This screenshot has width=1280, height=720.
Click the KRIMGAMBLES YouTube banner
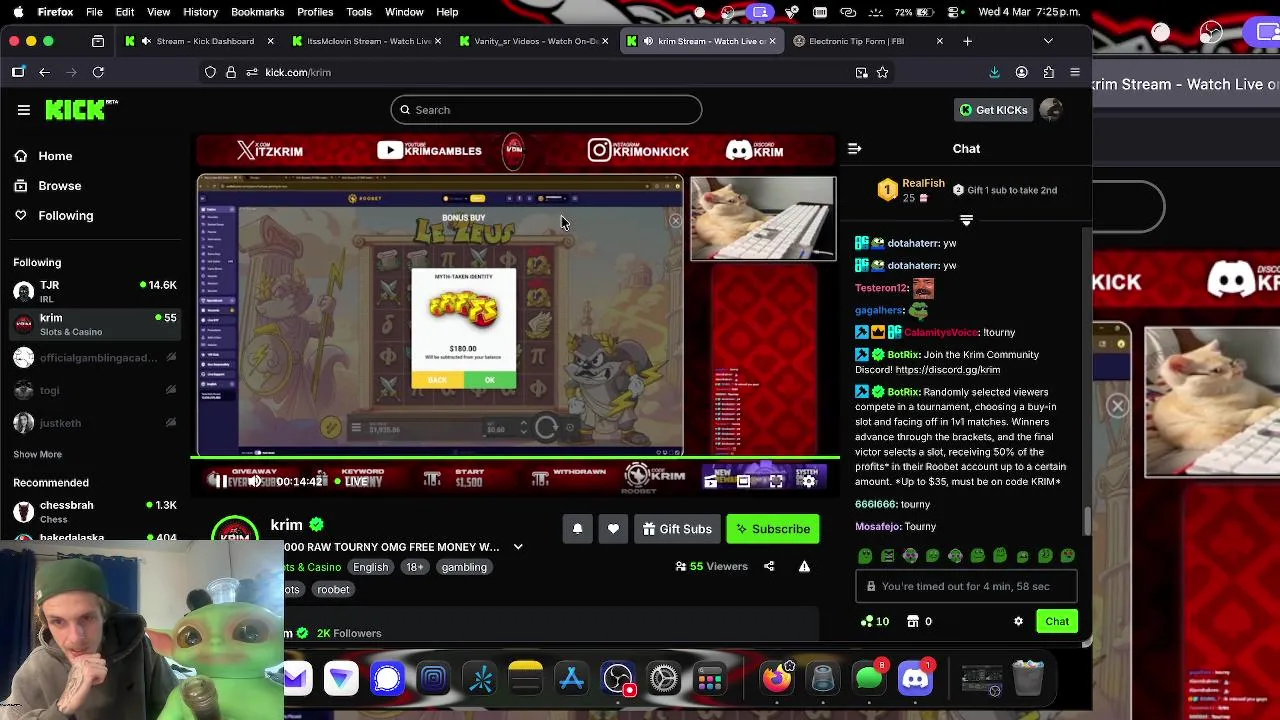(429, 151)
